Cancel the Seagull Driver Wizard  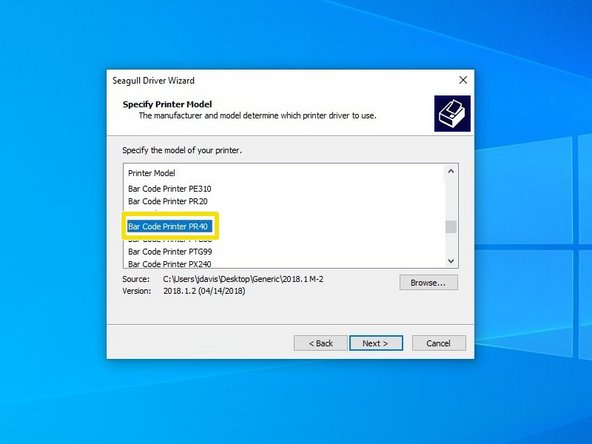pyautogui.click(x=439, y=343)
